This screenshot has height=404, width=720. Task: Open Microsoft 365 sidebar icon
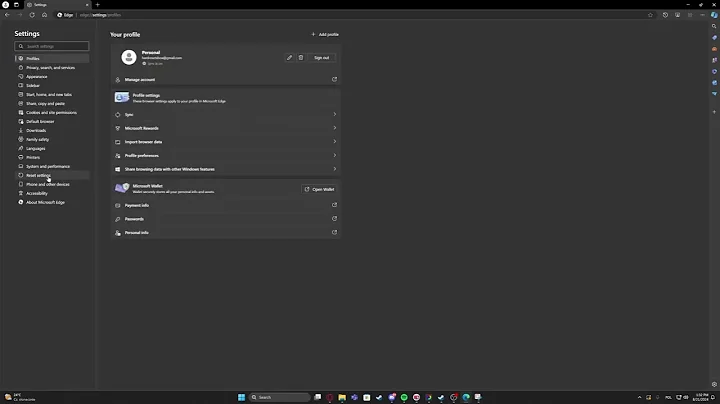click(x=714, y=71)
